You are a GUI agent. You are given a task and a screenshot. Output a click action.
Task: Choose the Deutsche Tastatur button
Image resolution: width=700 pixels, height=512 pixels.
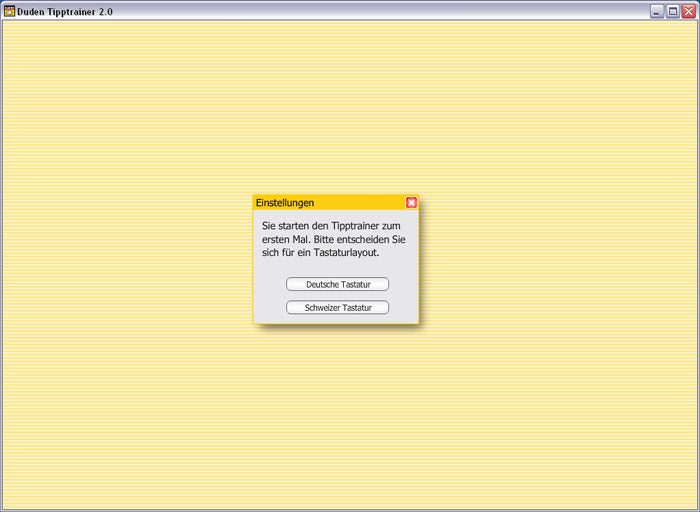[338, 284]
